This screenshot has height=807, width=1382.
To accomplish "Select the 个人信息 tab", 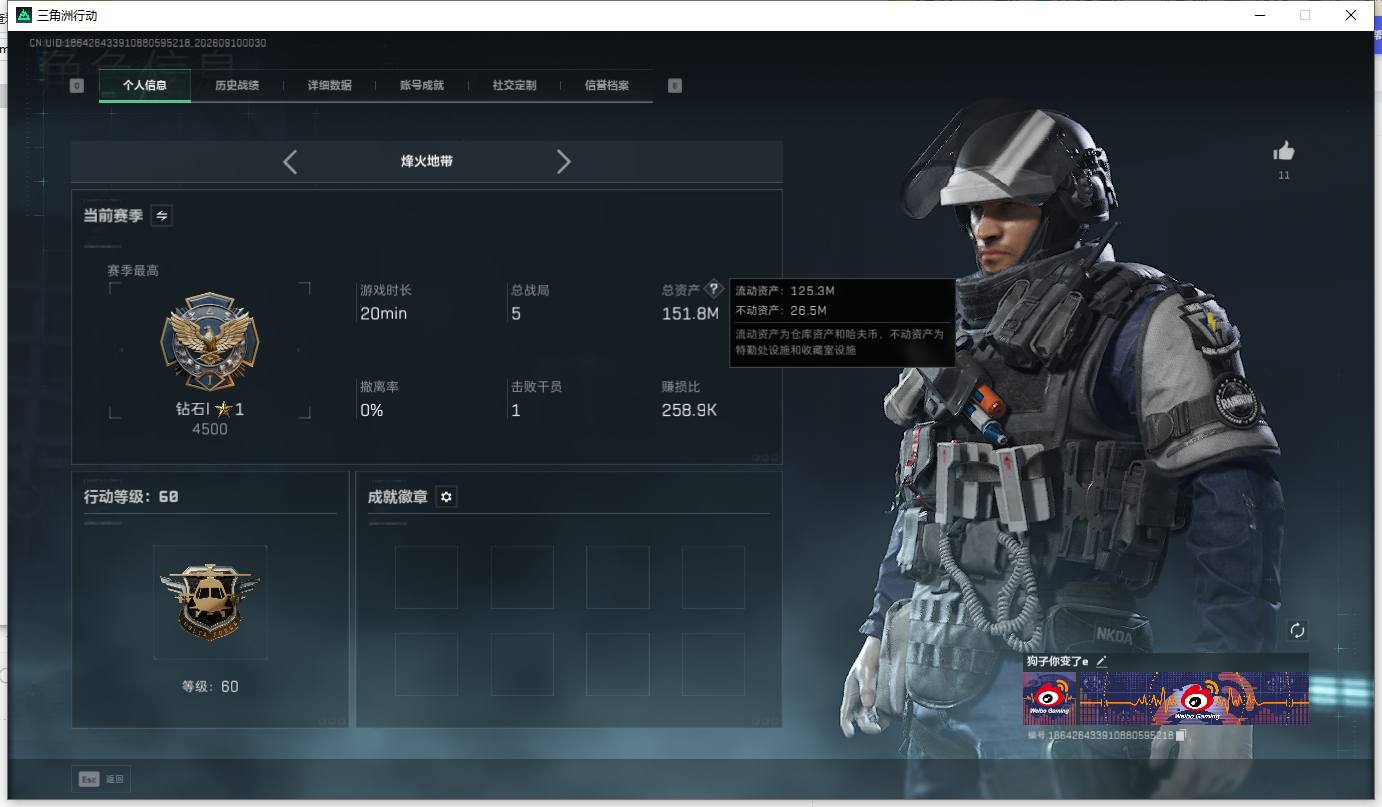I will click(145, 86).
